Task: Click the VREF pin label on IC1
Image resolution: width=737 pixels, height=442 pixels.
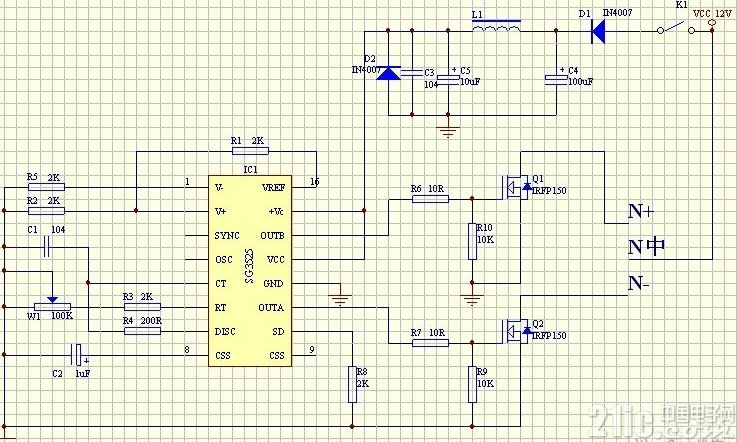Action: tap(273, 188)
